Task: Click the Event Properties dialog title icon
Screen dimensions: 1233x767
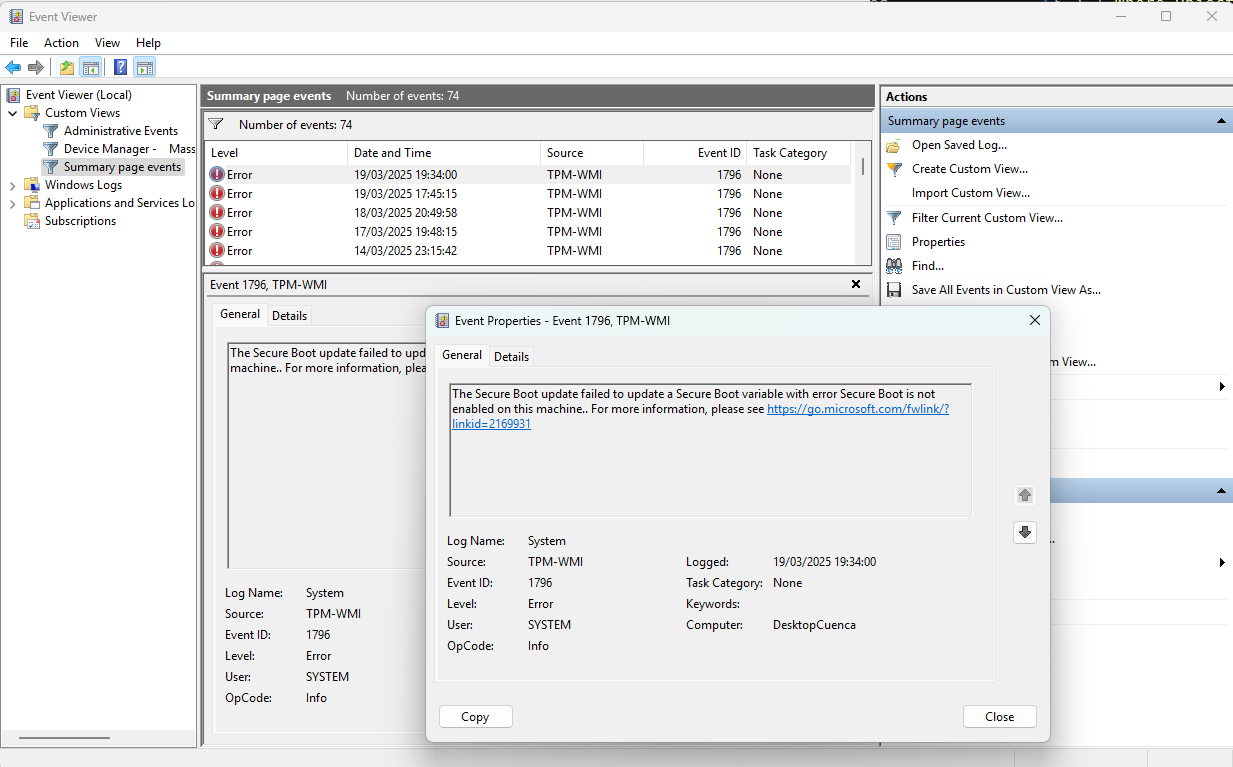Action: 442,320
